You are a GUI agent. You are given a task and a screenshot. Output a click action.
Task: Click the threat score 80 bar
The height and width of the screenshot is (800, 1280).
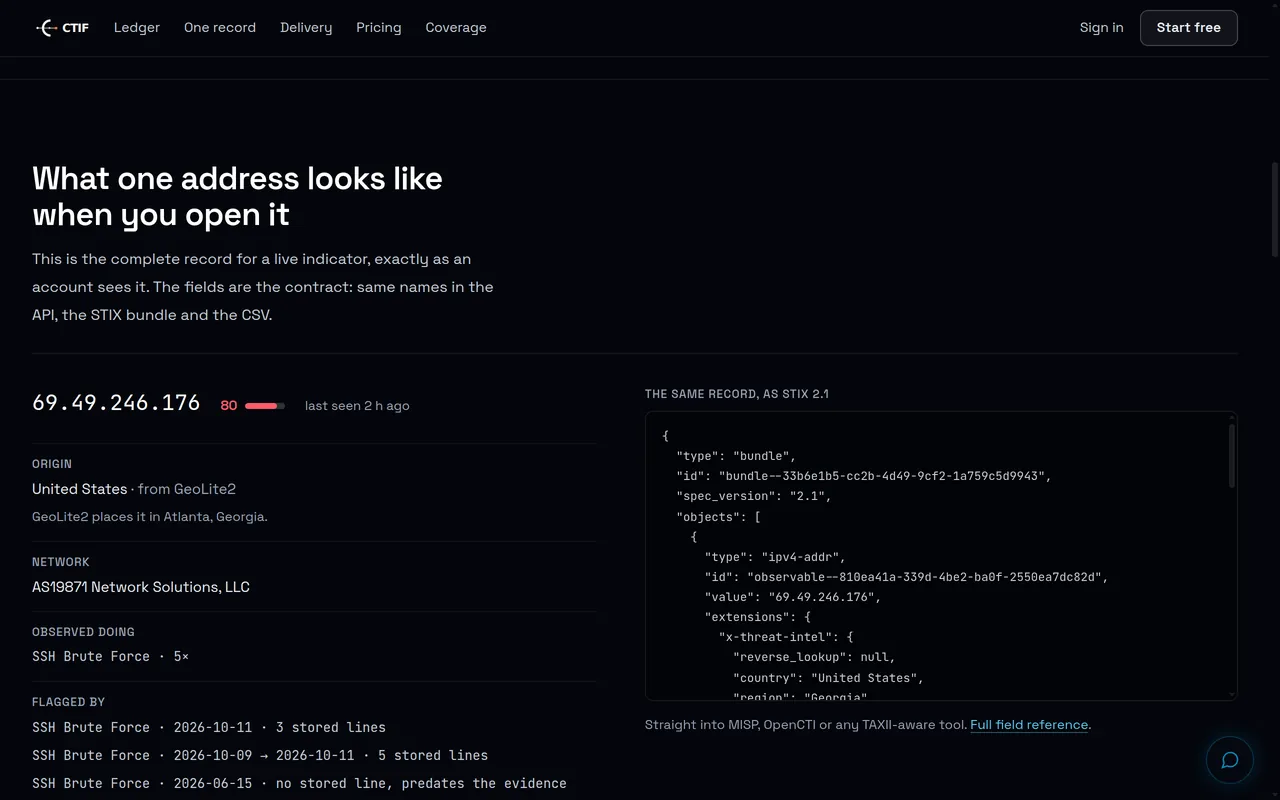[x=265, y=406]
